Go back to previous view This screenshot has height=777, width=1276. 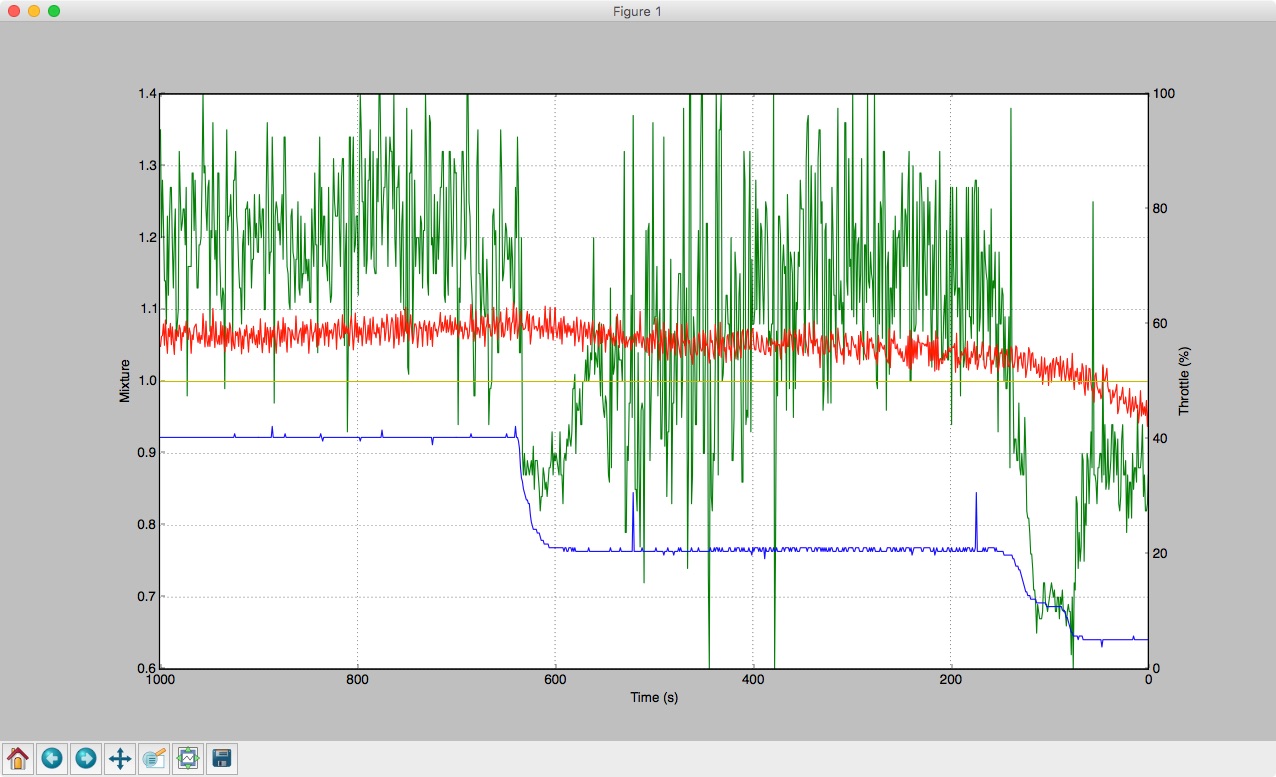(x=52, y=758)
